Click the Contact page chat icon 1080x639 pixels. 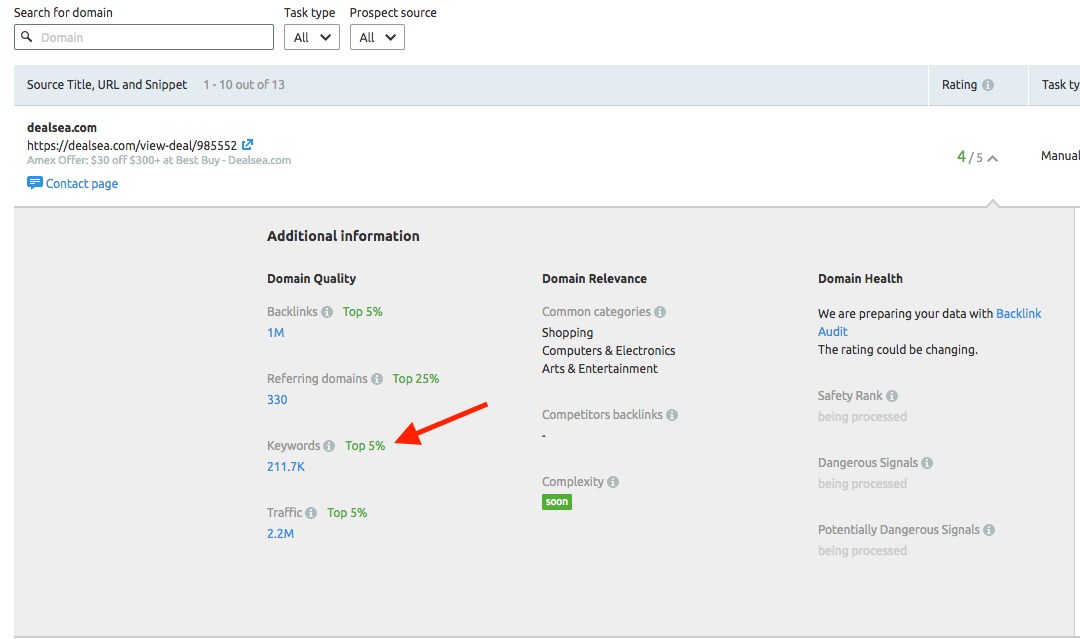[34, 182]
